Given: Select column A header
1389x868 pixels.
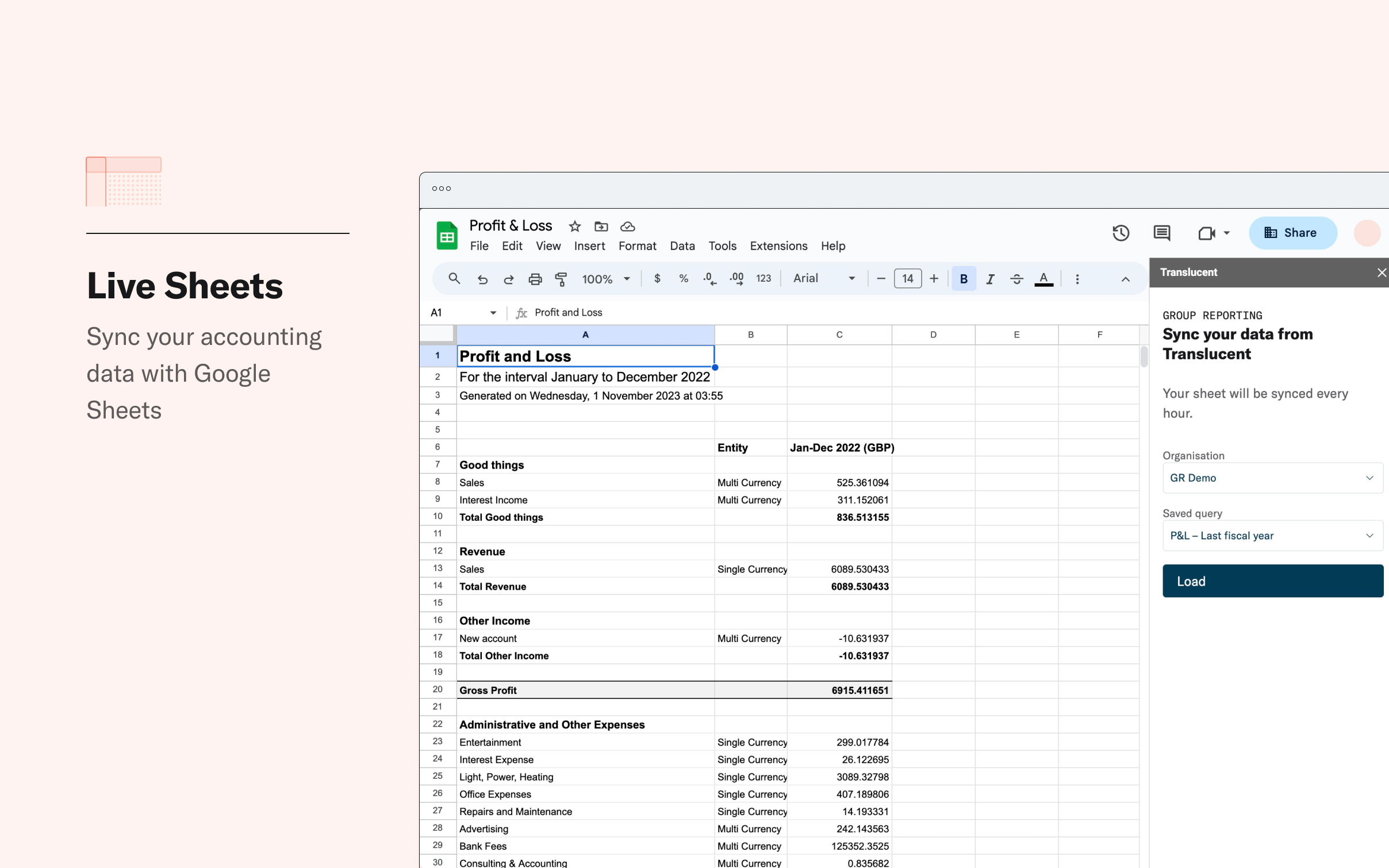Looking at the screenshot, I should (585, 335).
